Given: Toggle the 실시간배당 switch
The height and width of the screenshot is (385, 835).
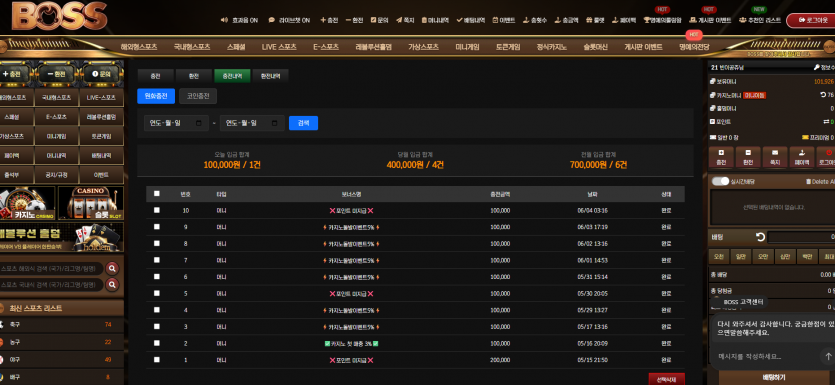Looking at the screenshot, I should (x=720, y=182).
